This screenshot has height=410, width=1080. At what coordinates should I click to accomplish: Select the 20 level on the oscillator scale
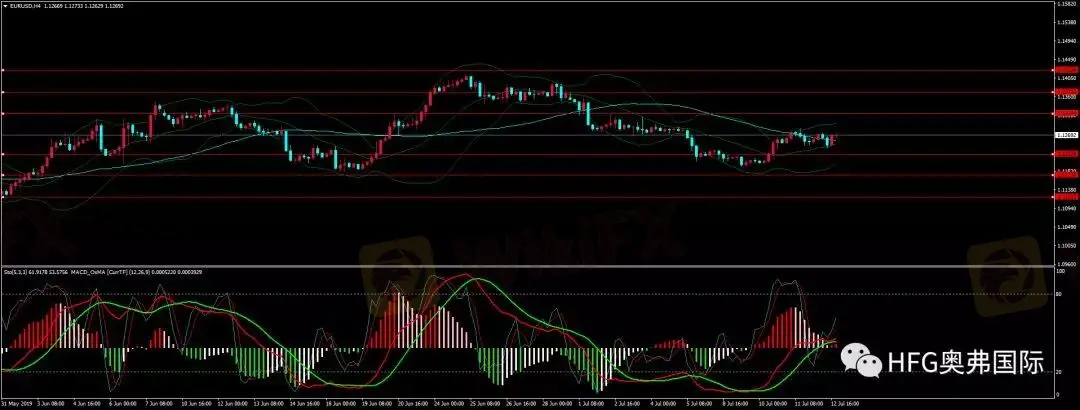pos(1059,372)
